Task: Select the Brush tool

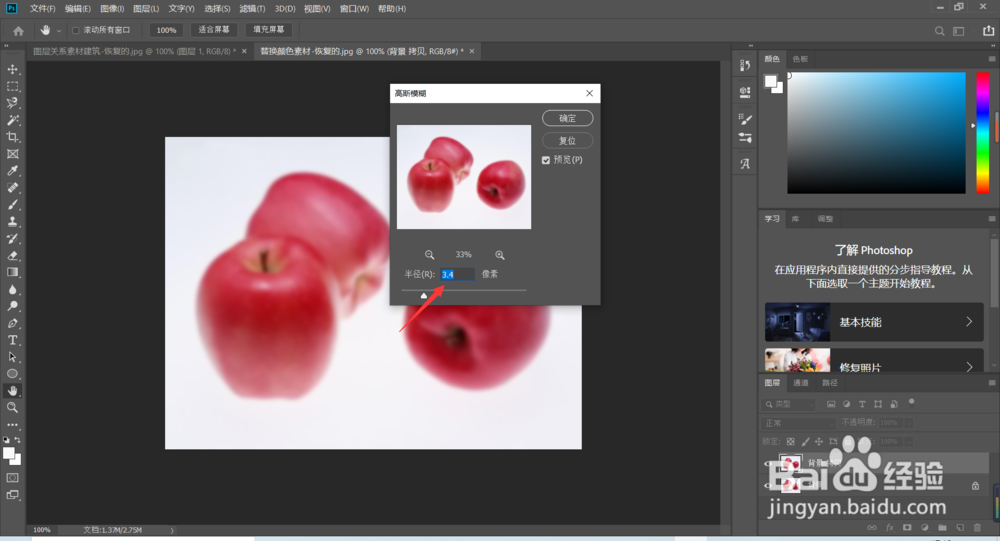Action: click(12, 205)
